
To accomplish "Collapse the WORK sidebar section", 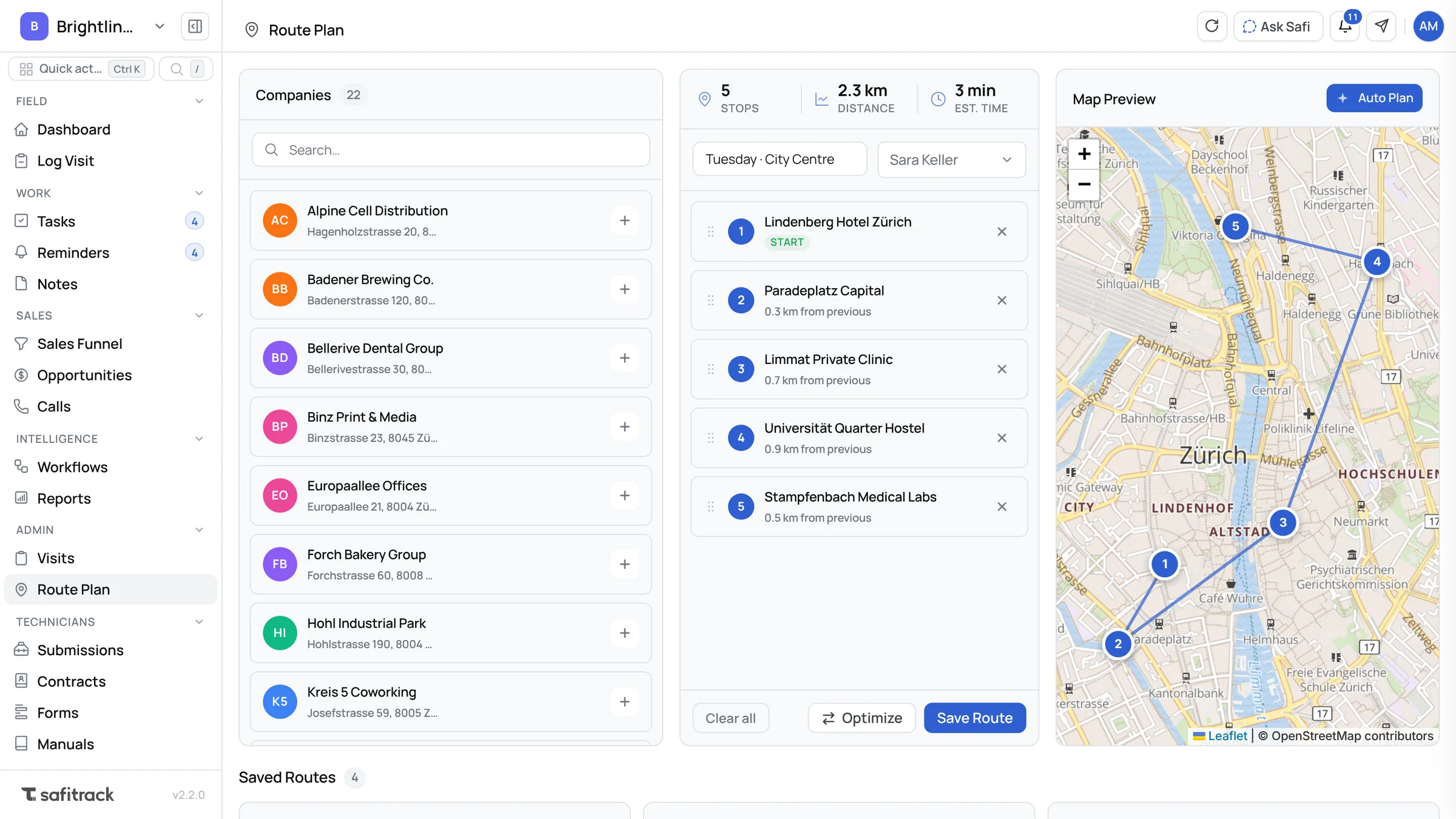I will pyautogui.click(x=199, y=193).
